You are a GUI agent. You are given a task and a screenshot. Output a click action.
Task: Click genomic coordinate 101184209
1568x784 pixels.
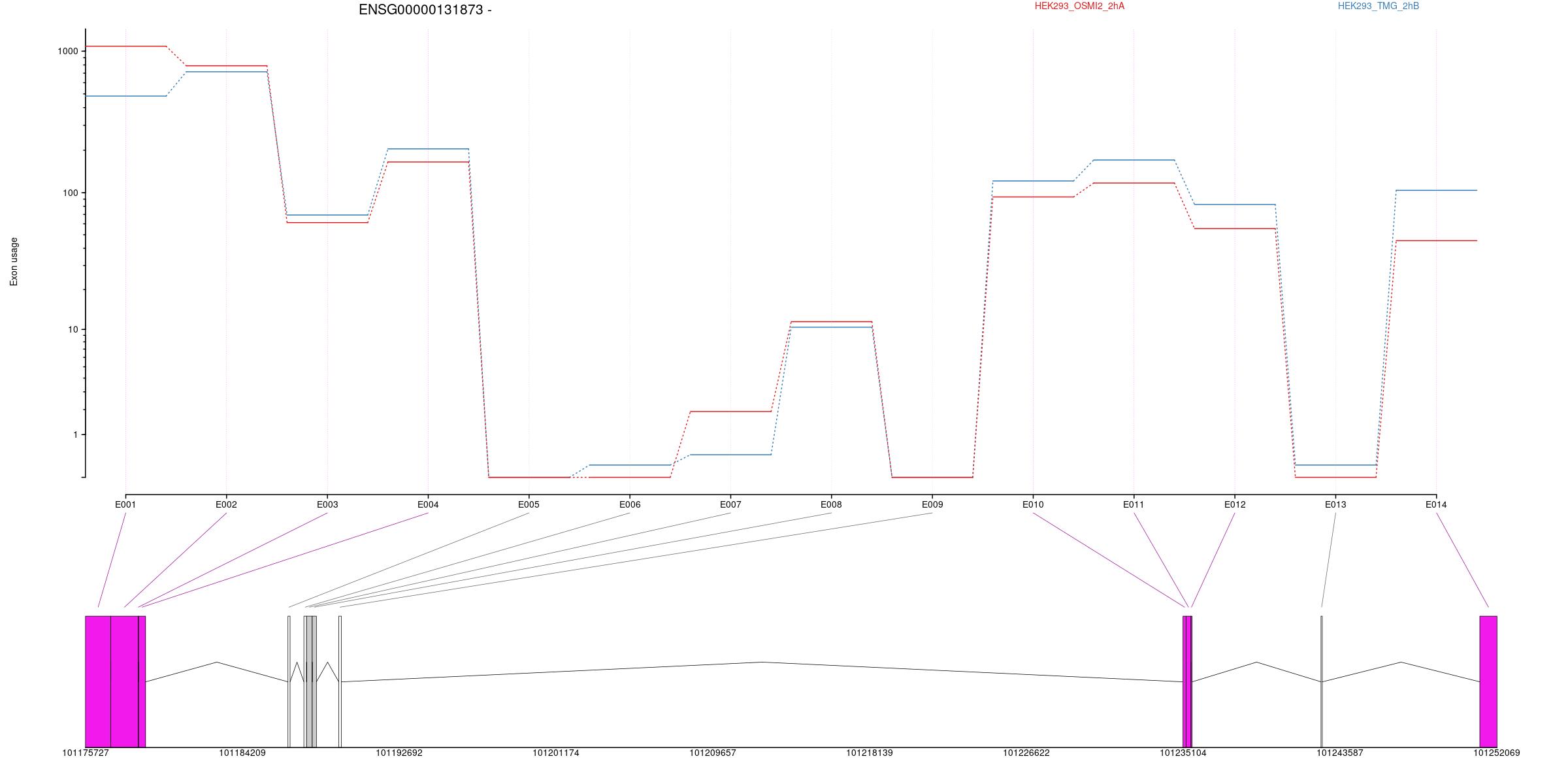click(242, 753)
